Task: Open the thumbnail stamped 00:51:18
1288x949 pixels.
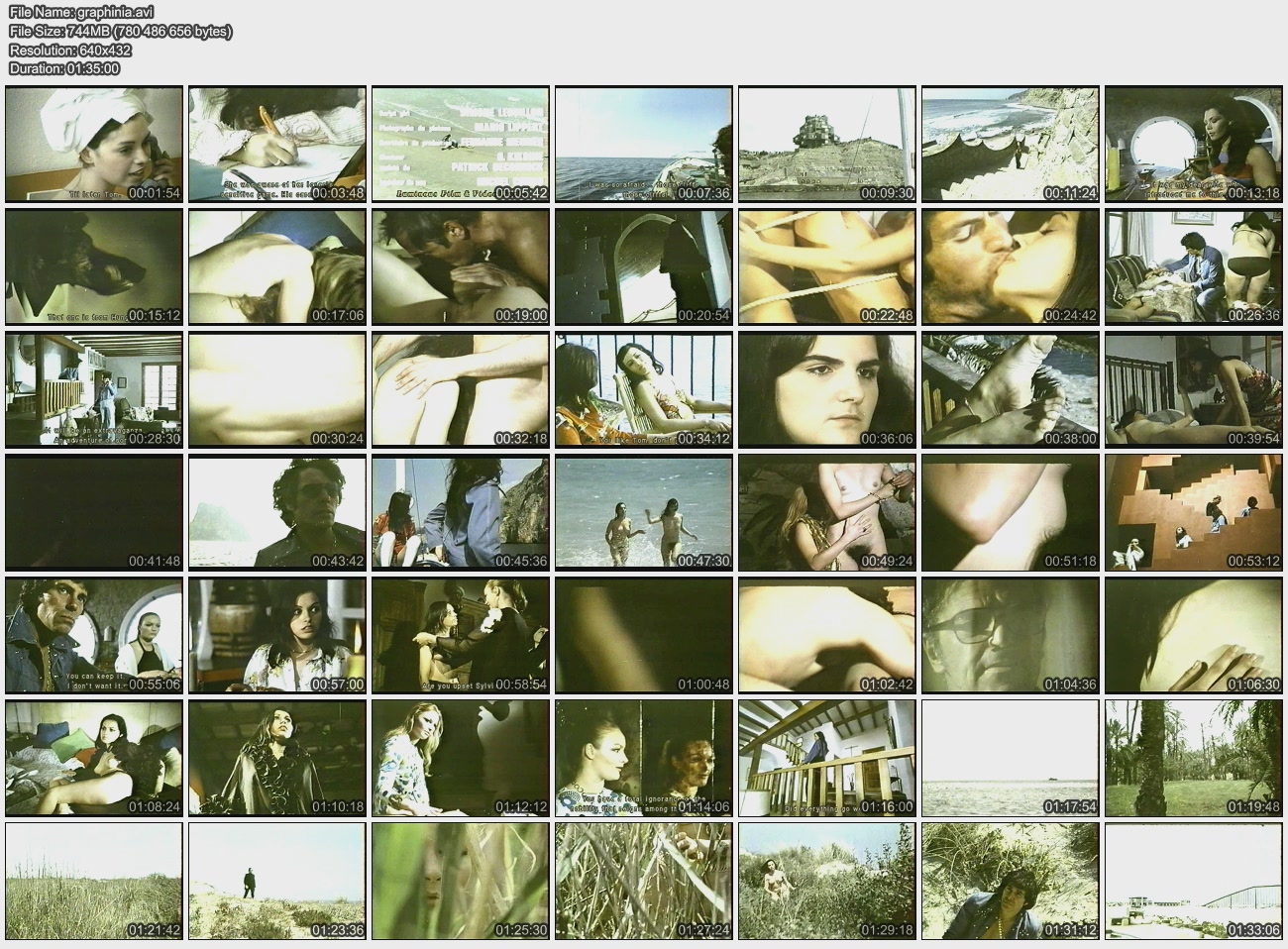Action: point(1011,513)
